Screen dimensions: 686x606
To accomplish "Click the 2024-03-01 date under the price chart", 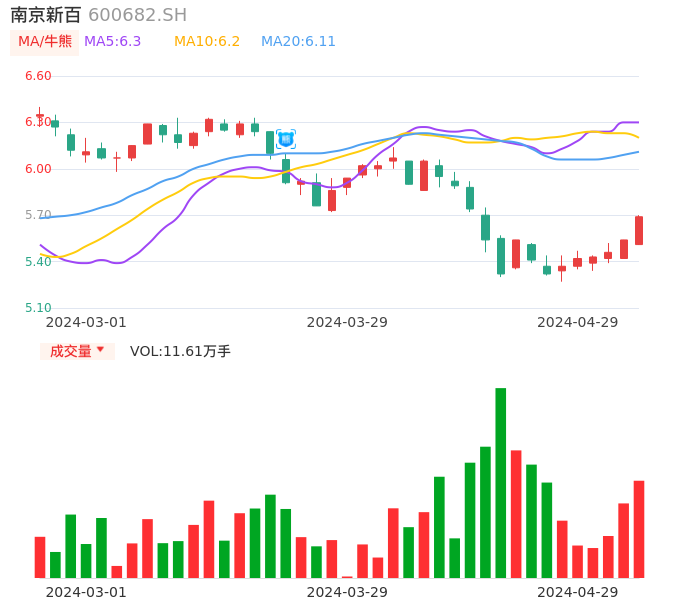I will tap(86, 322).
